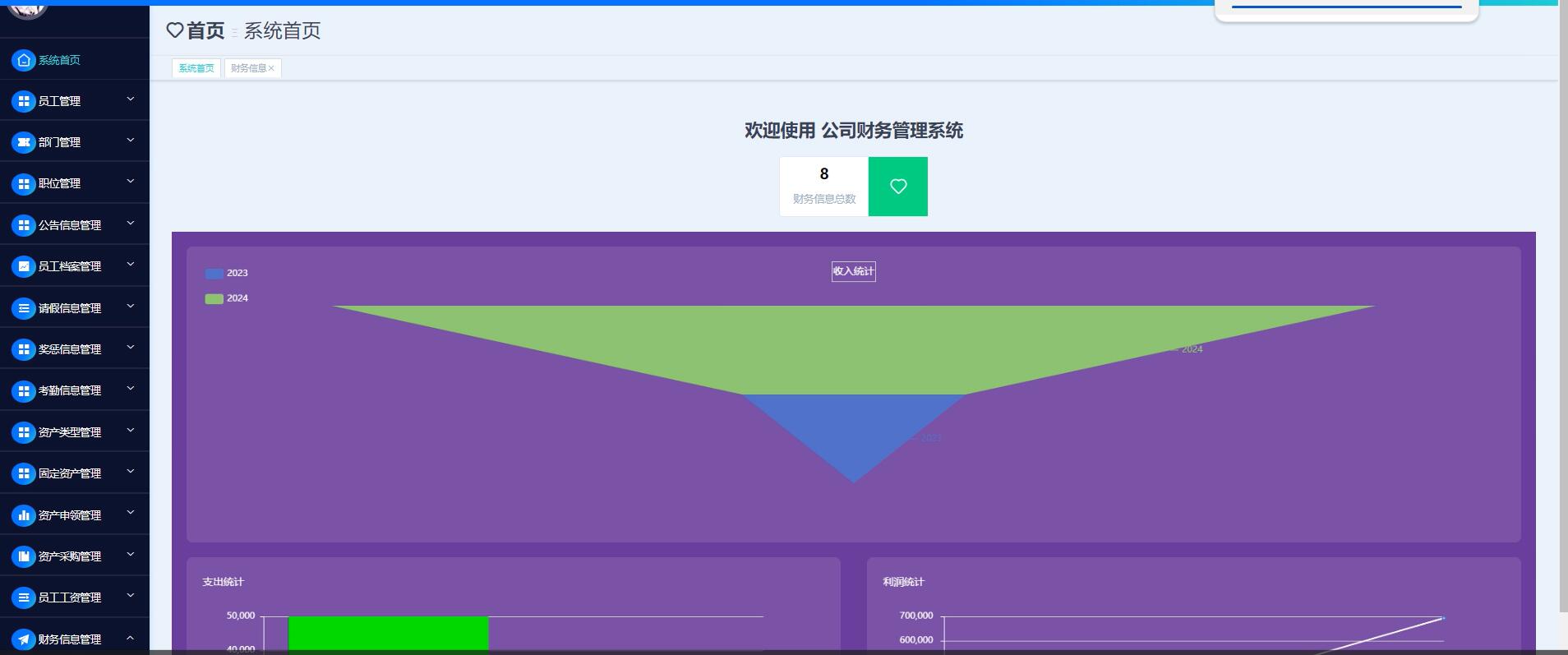The image size is (1568, 655).
Task: Click the 固定资产管理 sidebar icon
Action: coord(24,473)
